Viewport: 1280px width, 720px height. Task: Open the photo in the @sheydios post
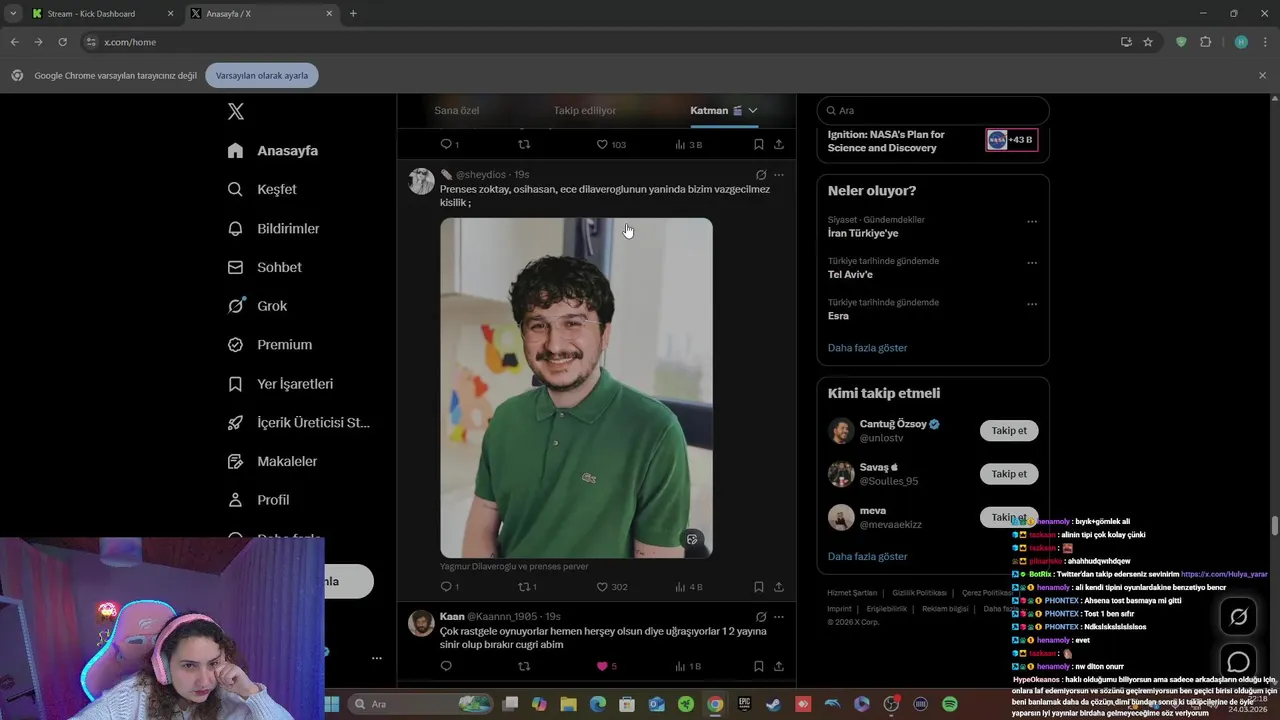pyautogui.click(x=576, y=388)
